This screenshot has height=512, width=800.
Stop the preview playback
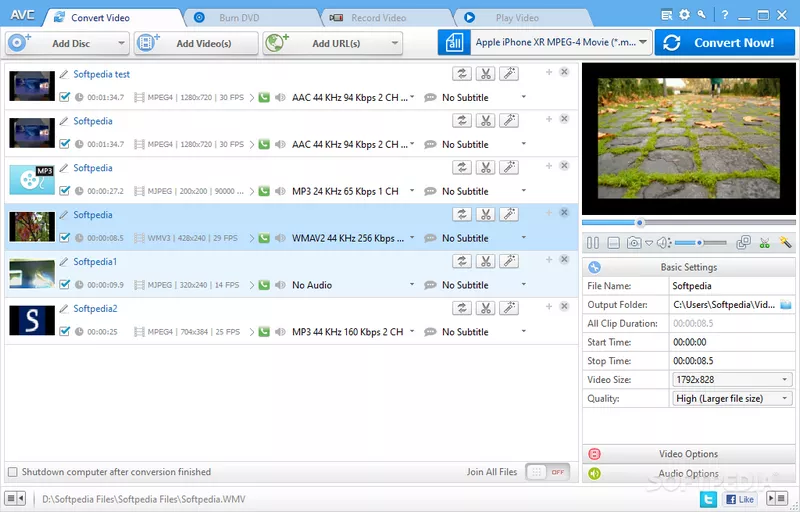tap(614, 243)
